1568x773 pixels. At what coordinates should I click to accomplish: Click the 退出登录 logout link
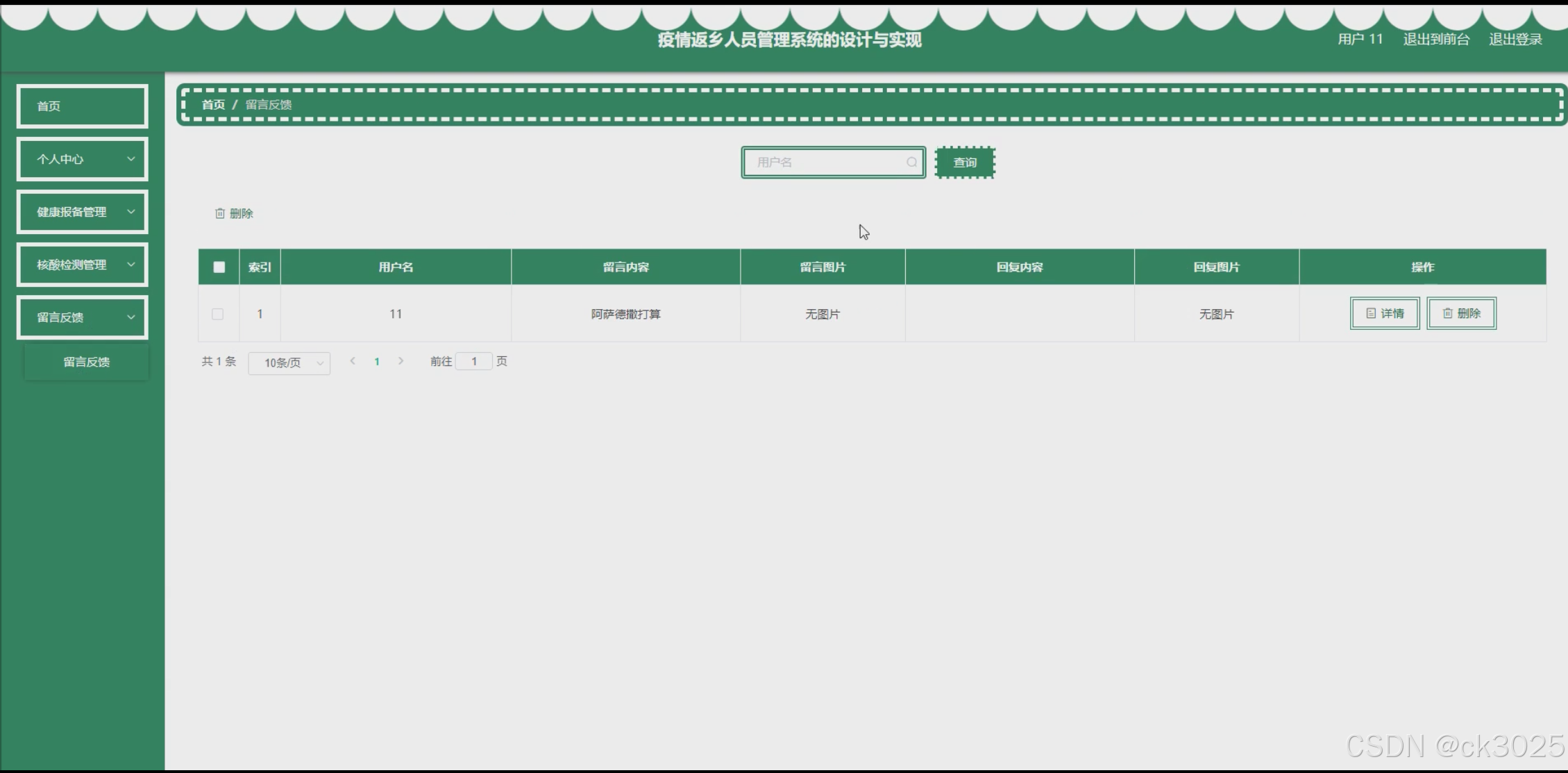click(x=1515, y=40)
